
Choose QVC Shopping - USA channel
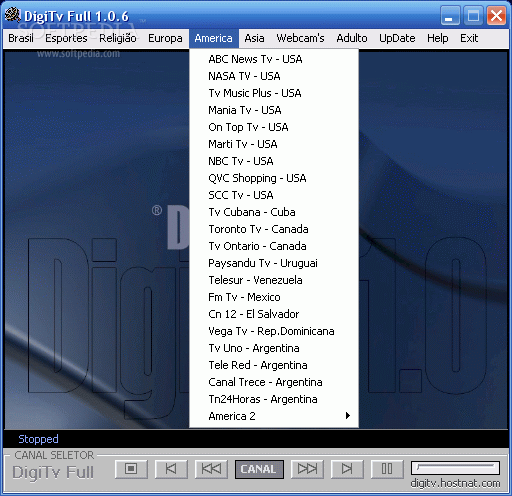point(274,178)
